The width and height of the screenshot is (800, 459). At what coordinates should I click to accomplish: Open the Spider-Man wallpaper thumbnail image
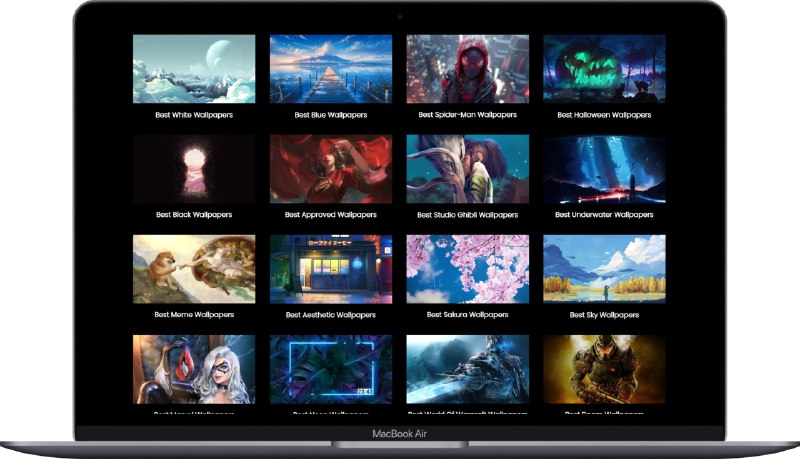(467, 69)
